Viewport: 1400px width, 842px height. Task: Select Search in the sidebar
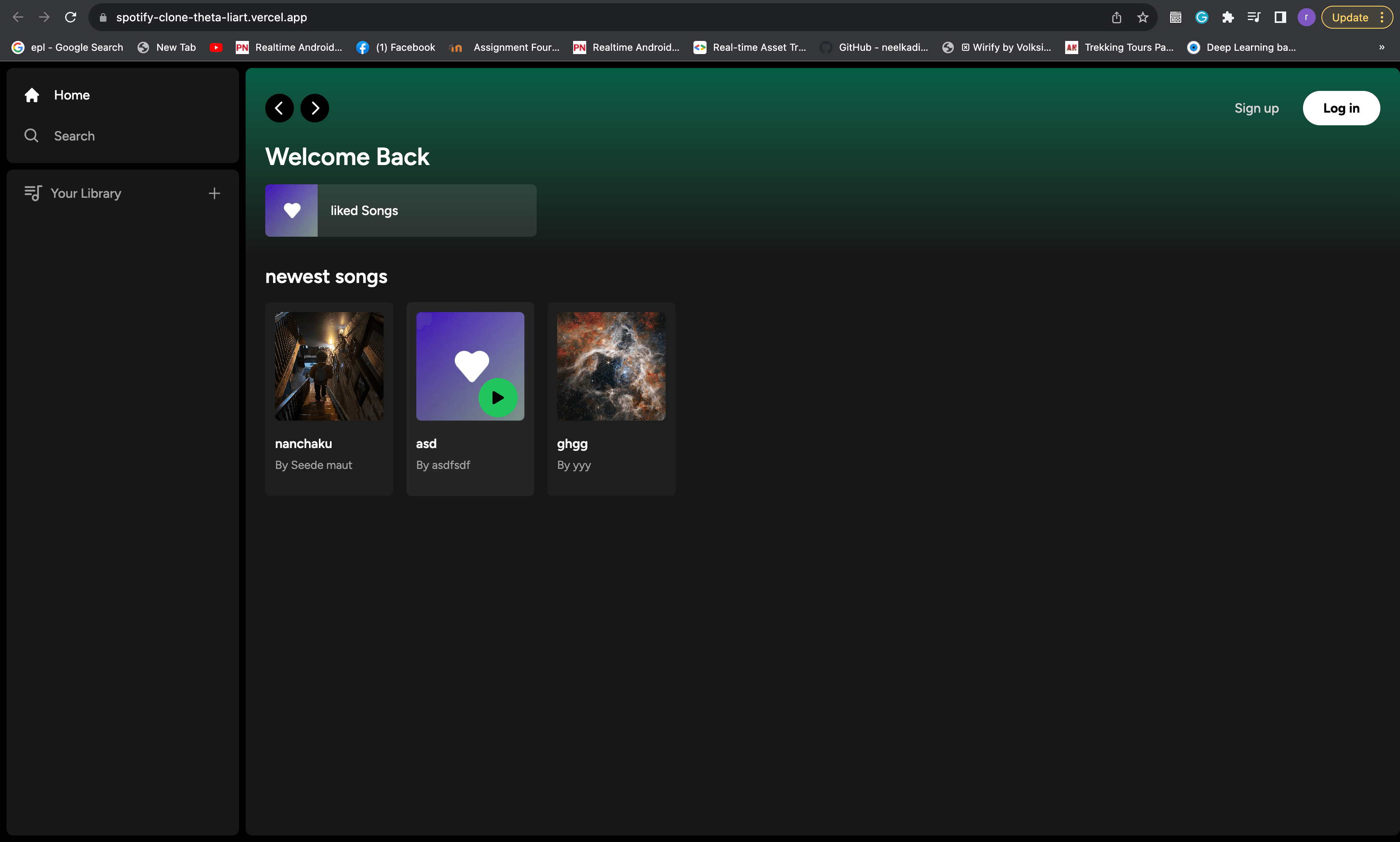coord(74,136)
